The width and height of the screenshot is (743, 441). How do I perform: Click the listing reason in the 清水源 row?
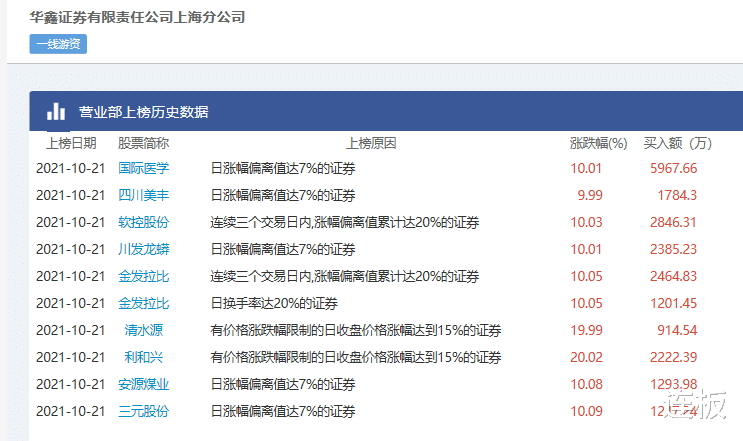click(356, 330)
